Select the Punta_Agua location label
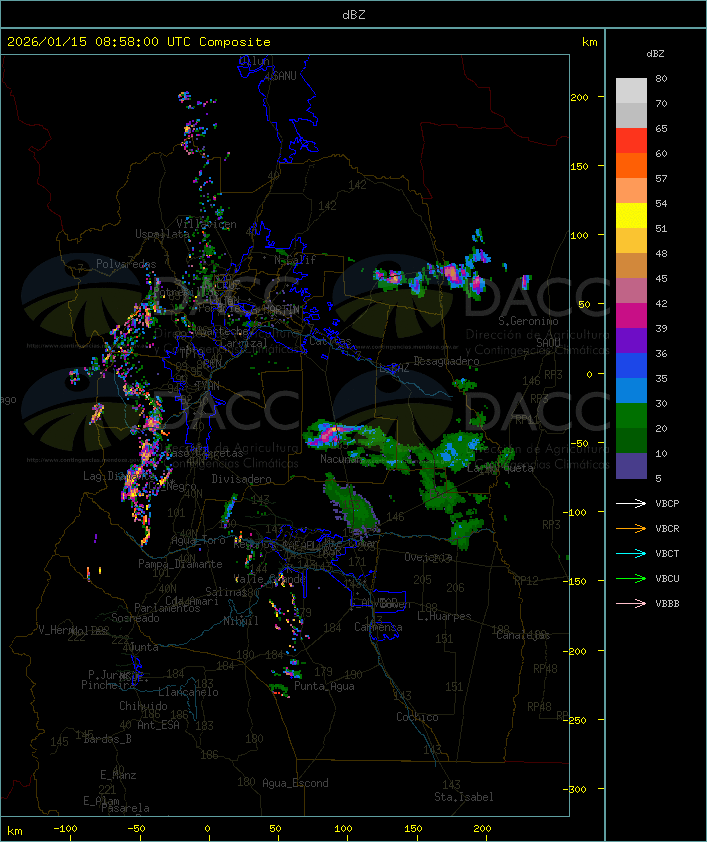Image resolution: width=707 pixels, height=842 pixels. pyautogui.click(x=324, y=686)
